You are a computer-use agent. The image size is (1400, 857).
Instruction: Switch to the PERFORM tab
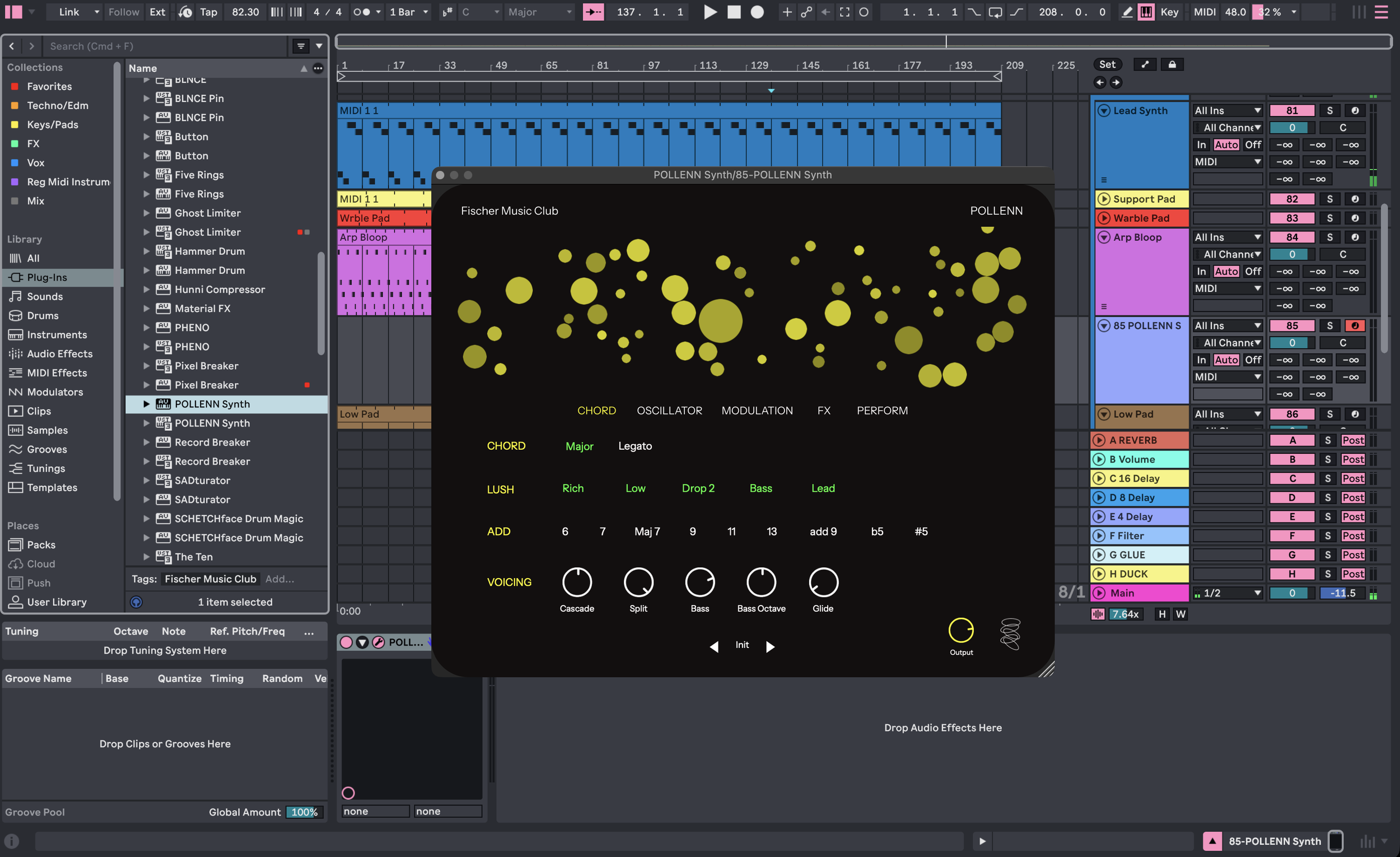(882, 411)
